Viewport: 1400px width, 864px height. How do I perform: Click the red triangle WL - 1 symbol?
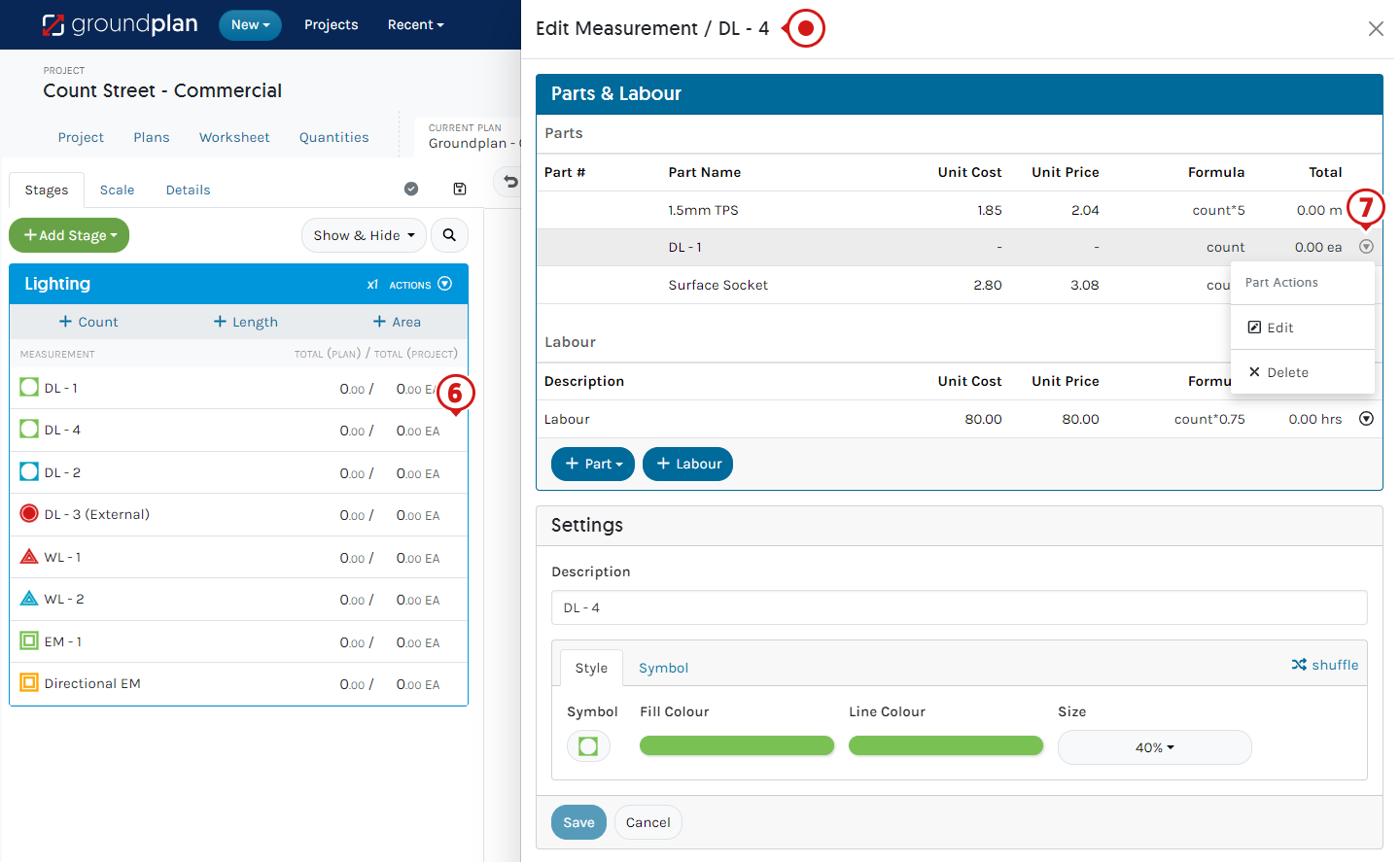[29, 557]
